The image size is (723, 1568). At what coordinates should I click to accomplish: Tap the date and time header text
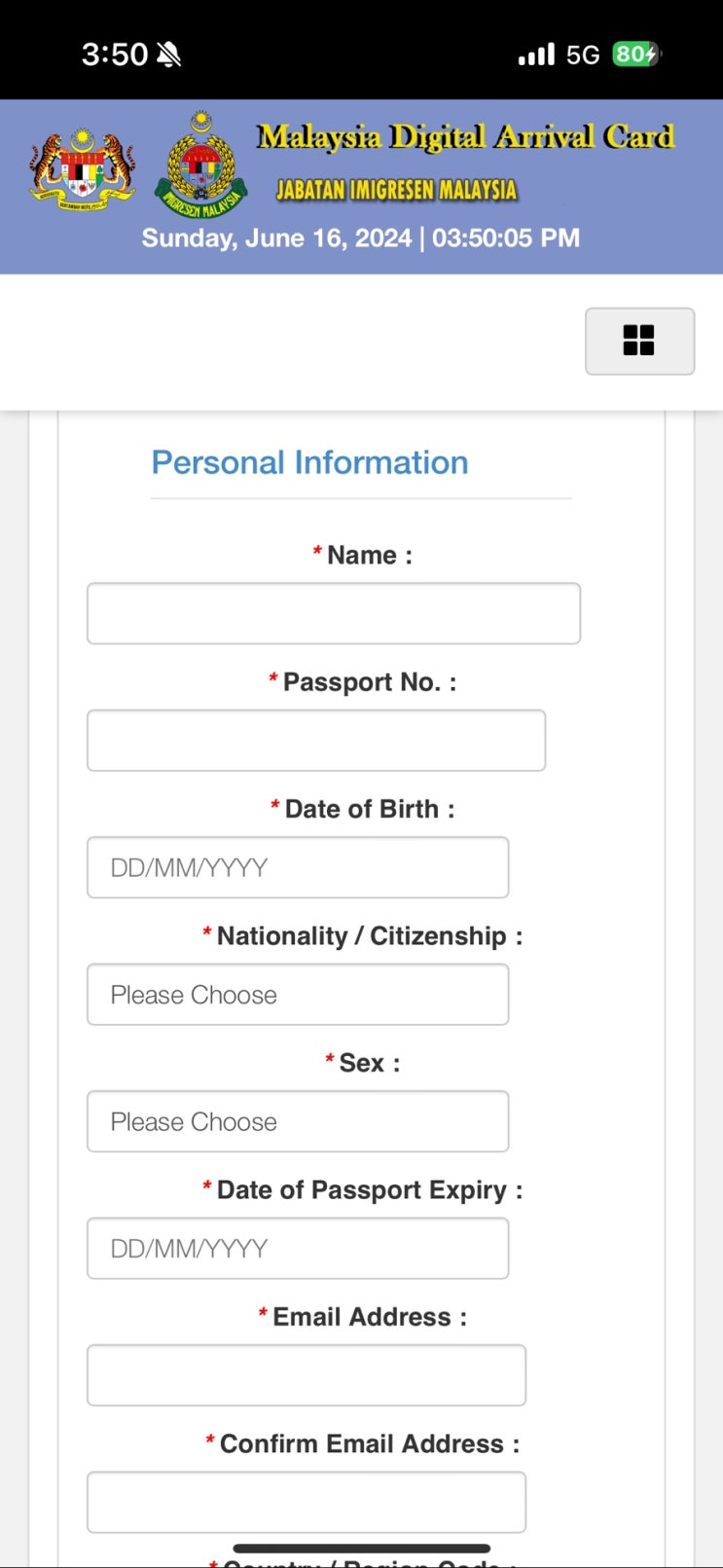(x=361, y=238)
